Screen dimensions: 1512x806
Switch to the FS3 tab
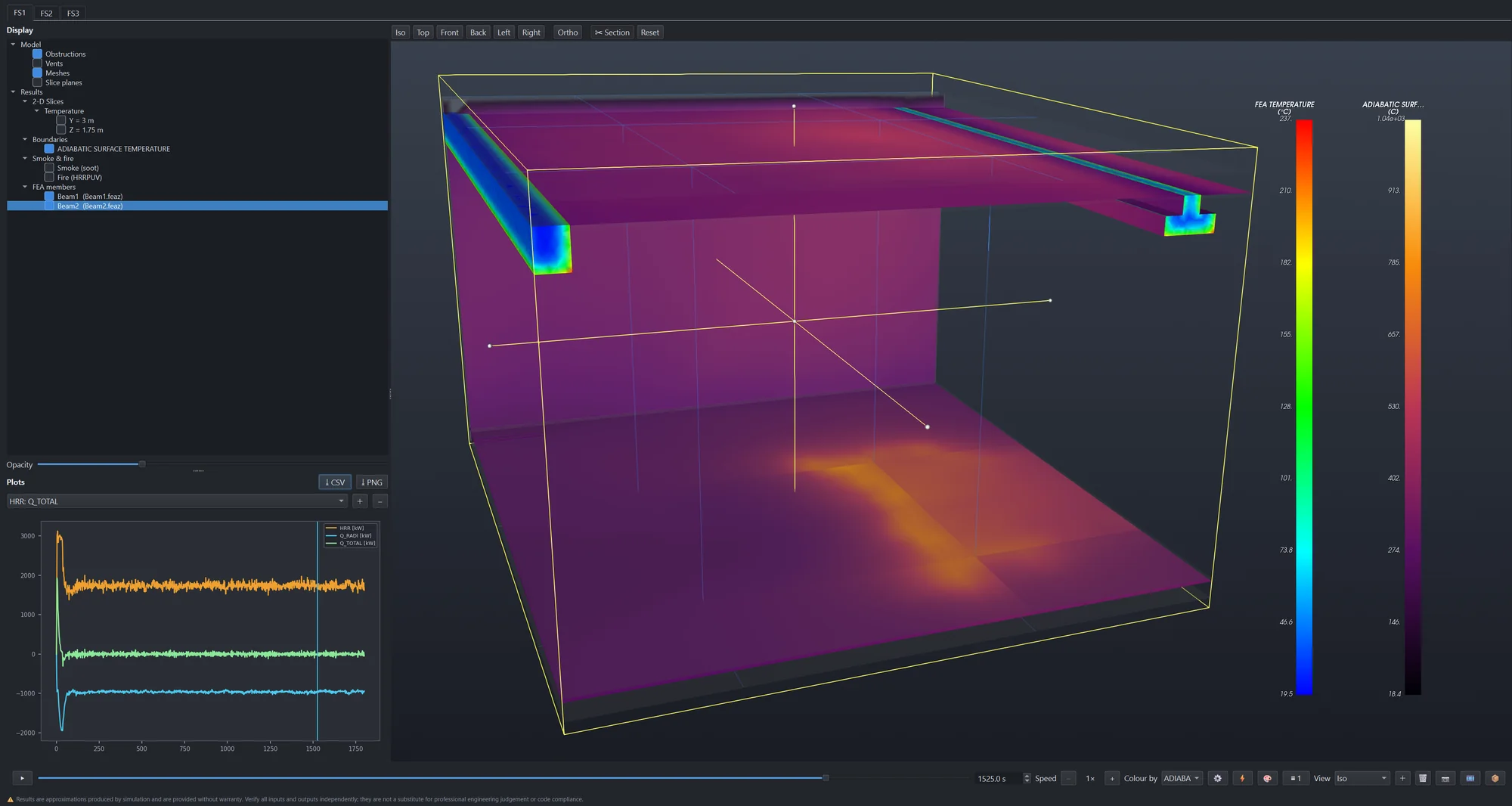tap(73, 13)
